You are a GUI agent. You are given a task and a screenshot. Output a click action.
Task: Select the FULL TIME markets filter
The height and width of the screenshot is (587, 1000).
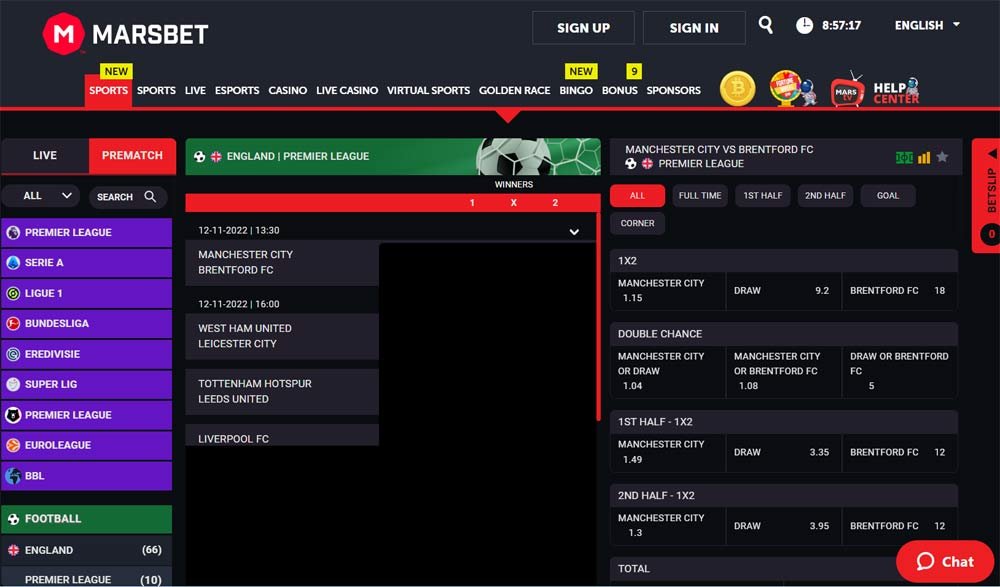700,196
